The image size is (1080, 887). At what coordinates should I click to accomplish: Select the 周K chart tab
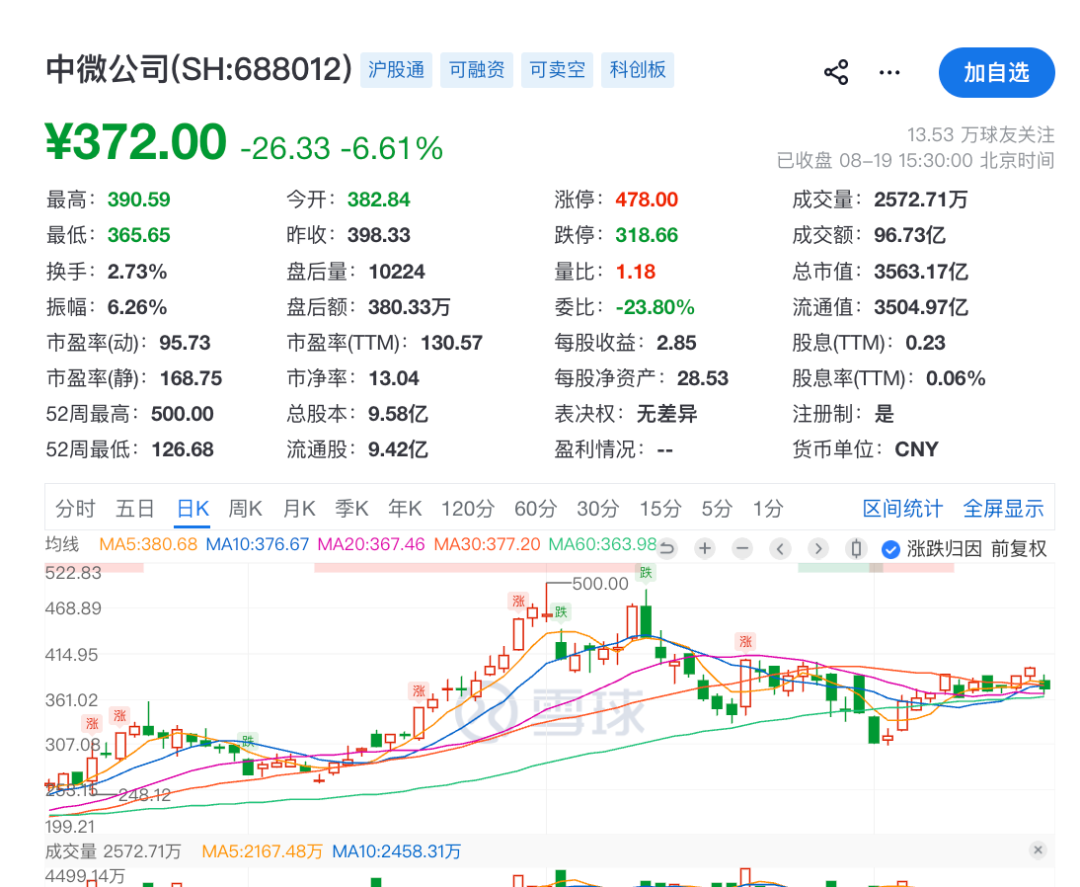click(x=245, y=509)
